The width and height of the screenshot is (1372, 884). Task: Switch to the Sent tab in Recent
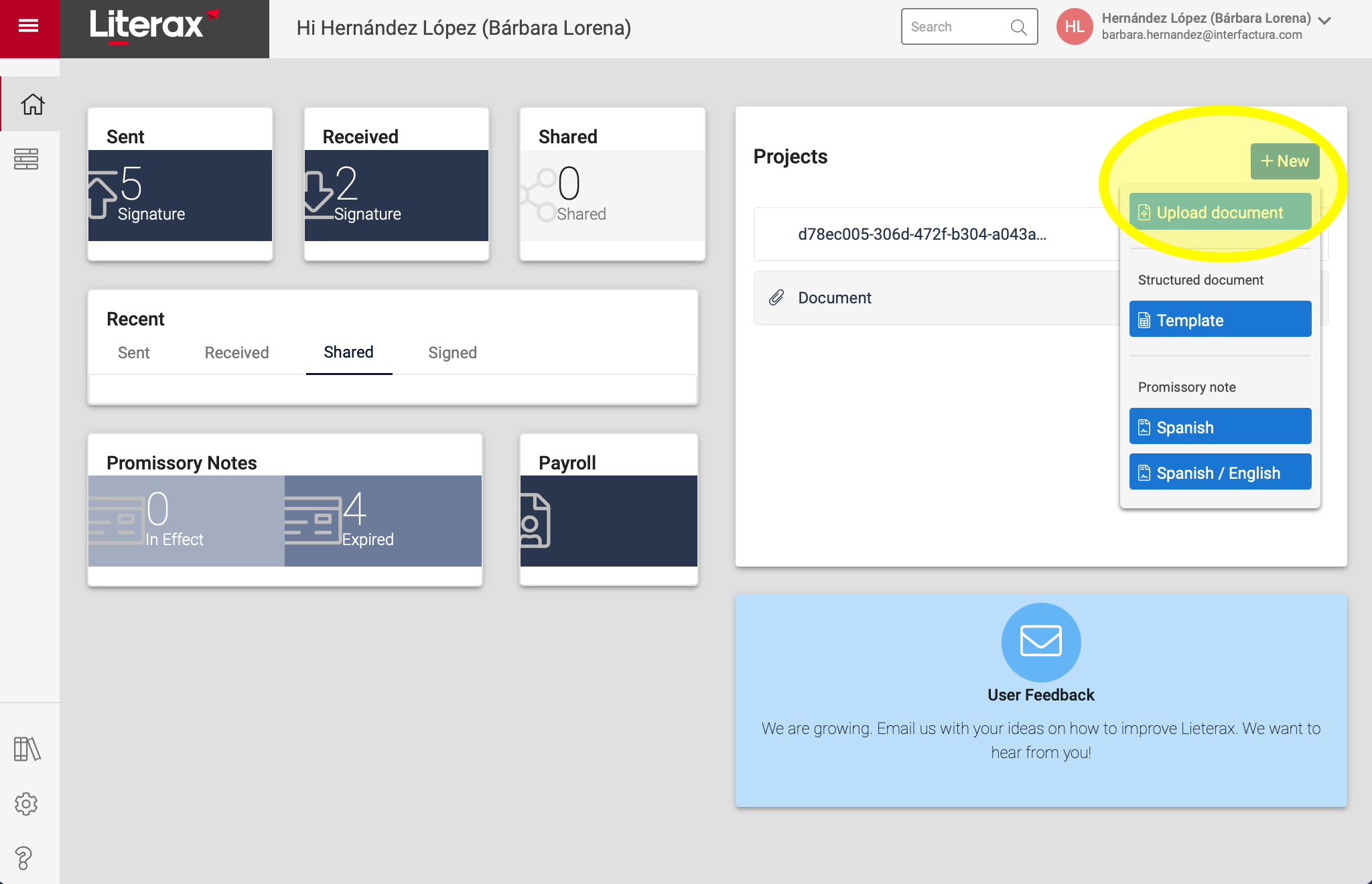click(x=134, y=353)
